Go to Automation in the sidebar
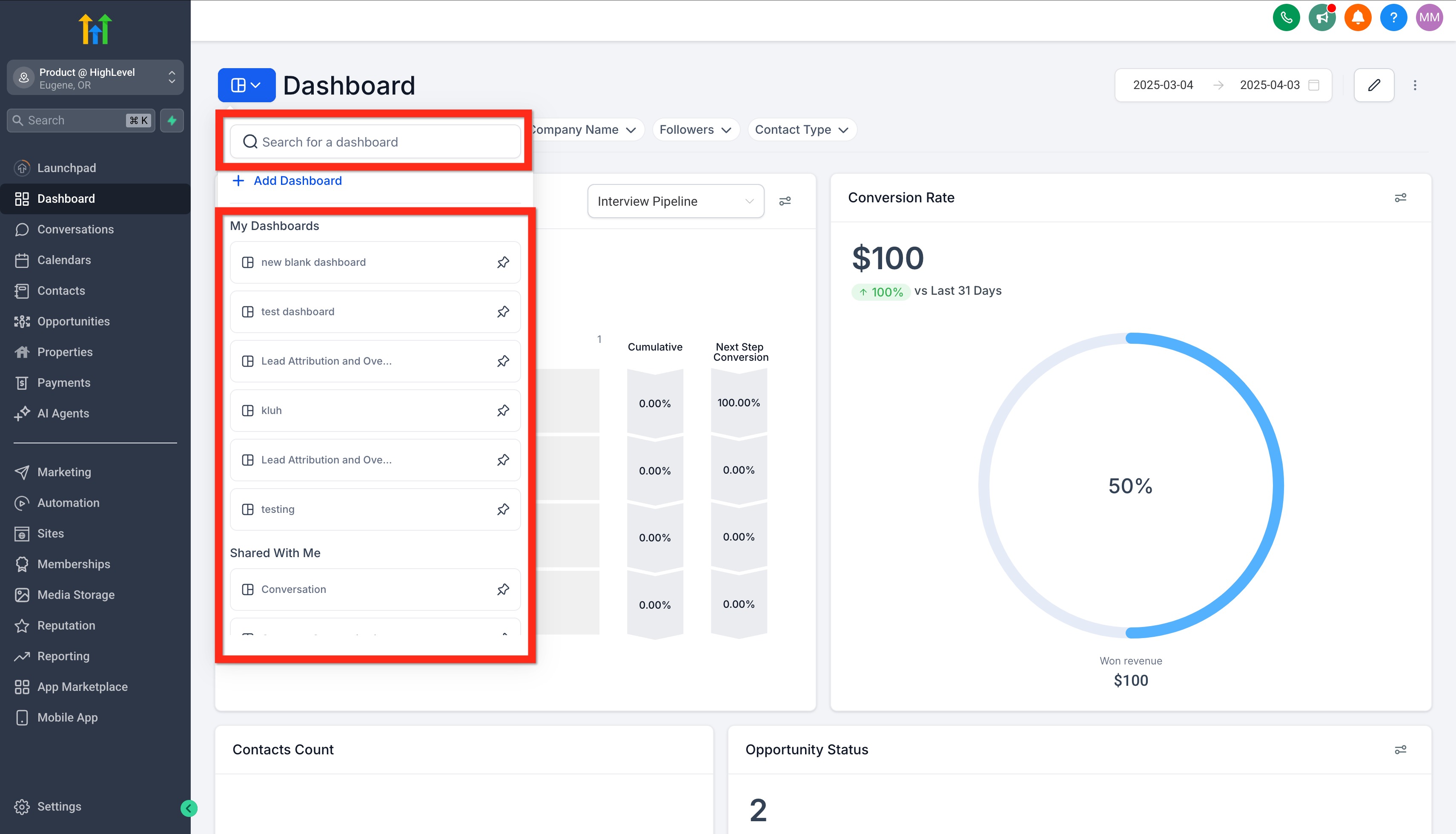 click(68, 503)
